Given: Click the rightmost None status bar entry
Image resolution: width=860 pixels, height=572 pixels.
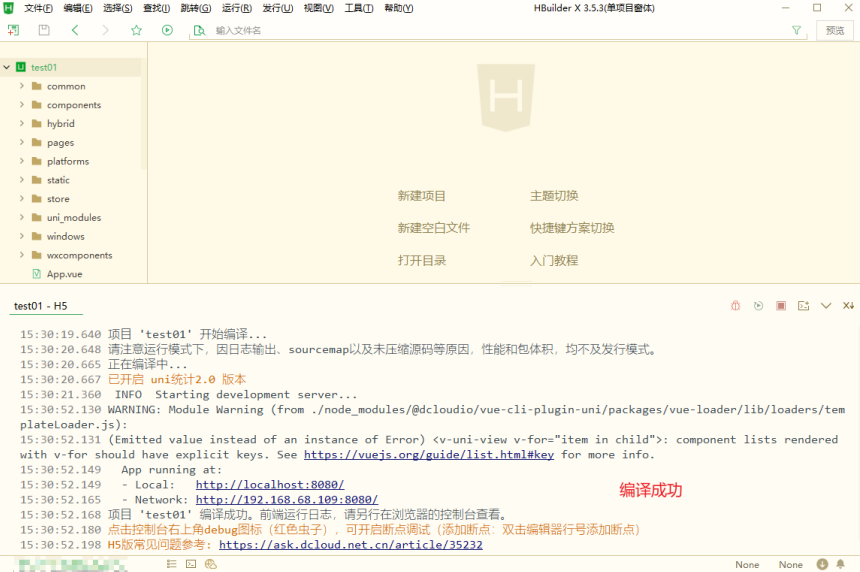Looking at the screenshot, I should (x=790, y=564).
